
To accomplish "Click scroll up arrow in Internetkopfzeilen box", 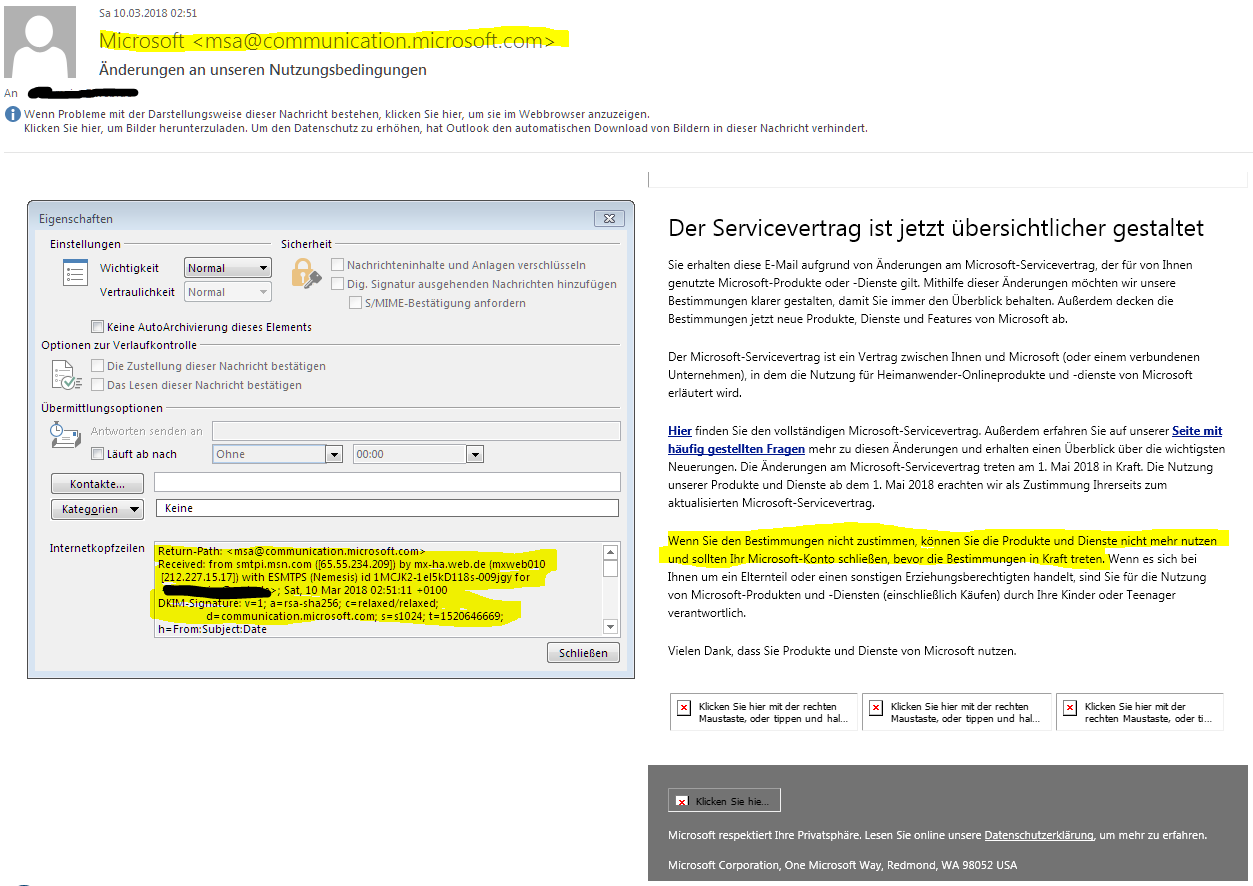I will (x=610, y=552).
